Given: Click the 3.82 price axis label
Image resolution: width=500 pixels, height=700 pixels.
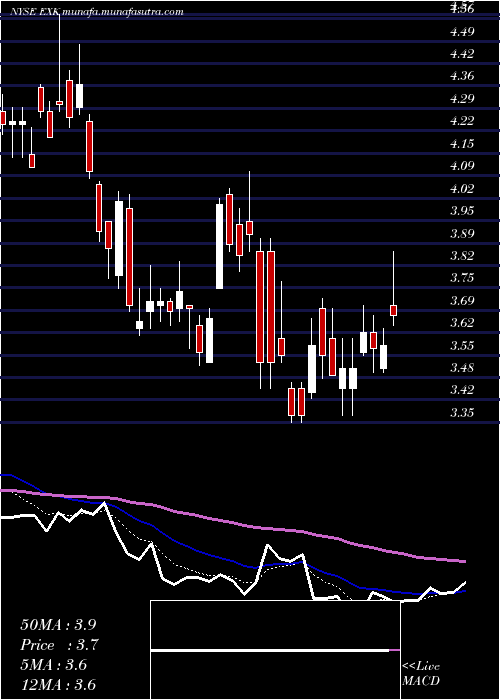Looking at the screenshot, I should click(462, 256).
